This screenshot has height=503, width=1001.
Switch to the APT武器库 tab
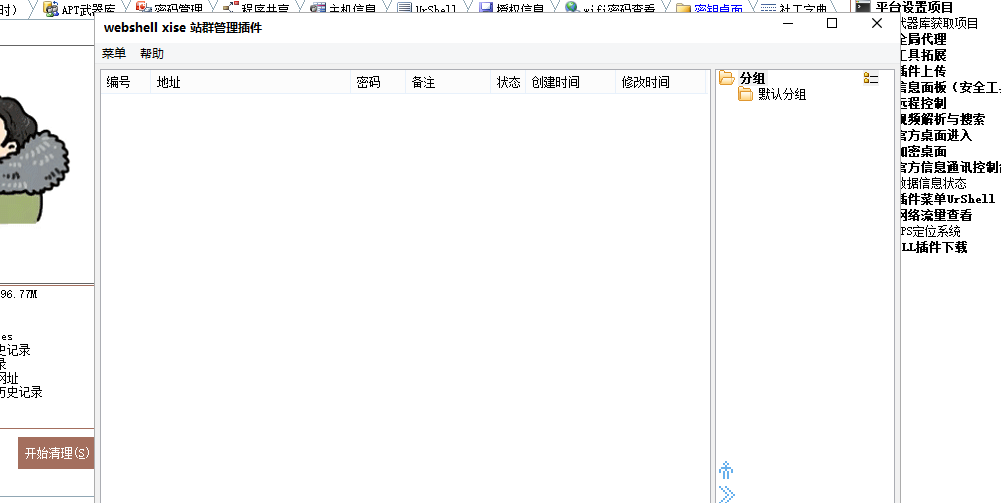tap(79, 9)
